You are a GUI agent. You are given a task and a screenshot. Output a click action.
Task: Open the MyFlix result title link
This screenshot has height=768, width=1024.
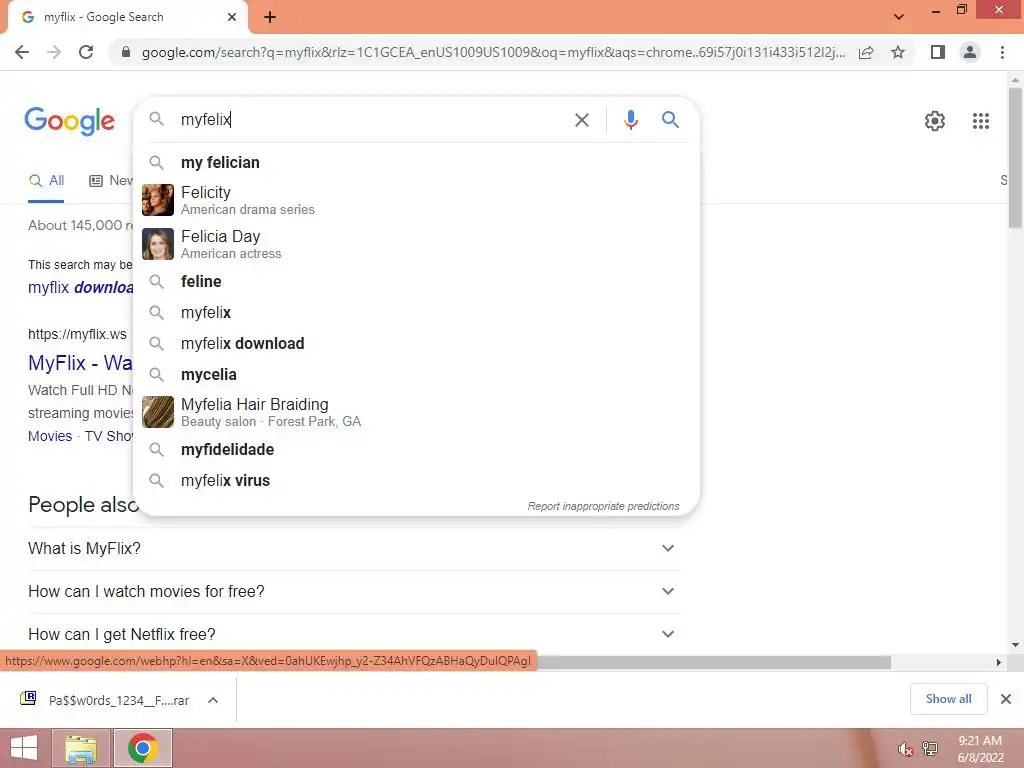pos(80,363)
